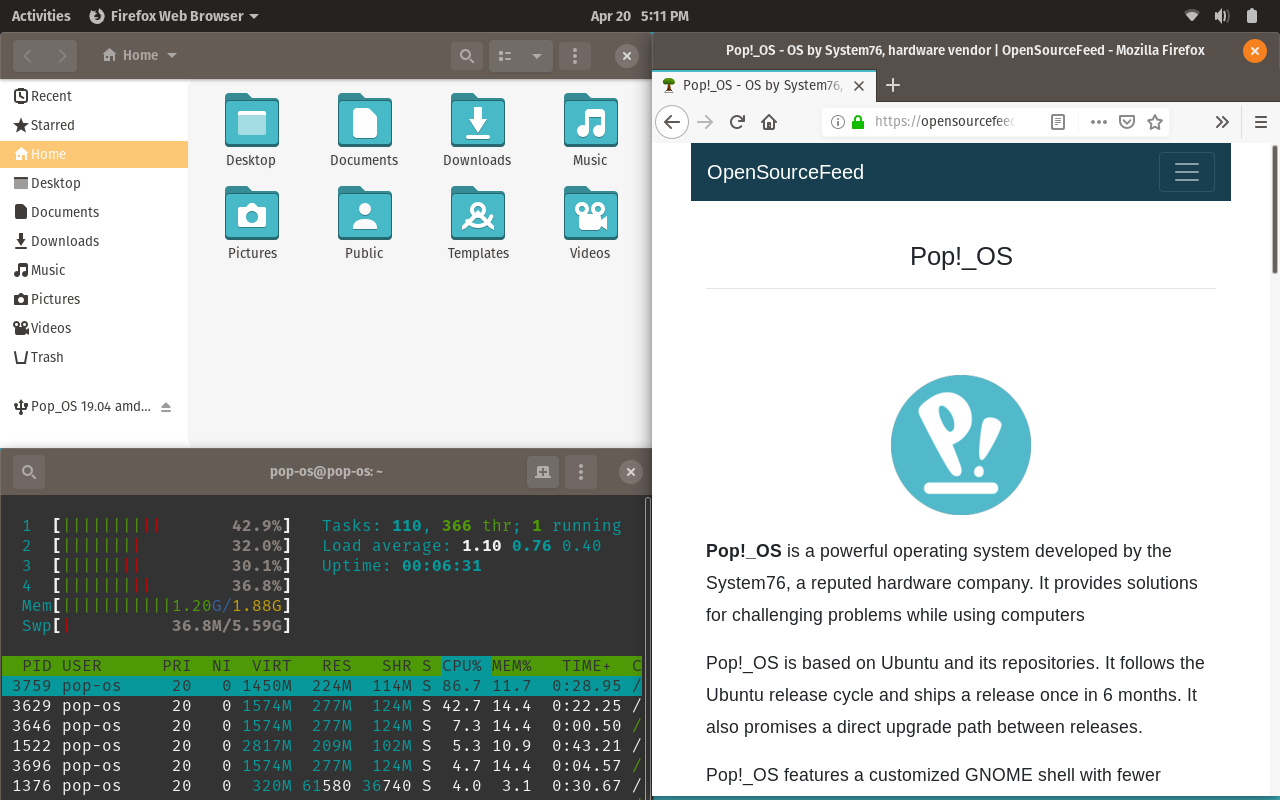Click the Firefox home icon
Image resolution: width=1280 pixels, height=800 pixels.
(x=769, y=121)
